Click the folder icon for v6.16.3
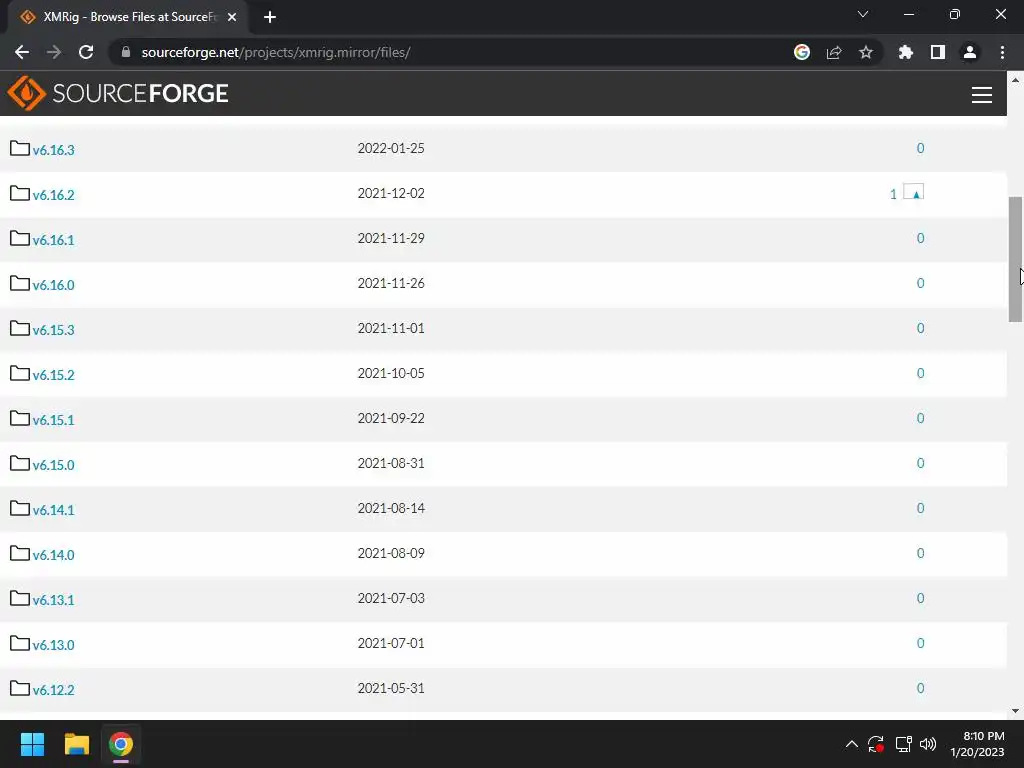This screenshot has height=768, width=1024. 20,148
